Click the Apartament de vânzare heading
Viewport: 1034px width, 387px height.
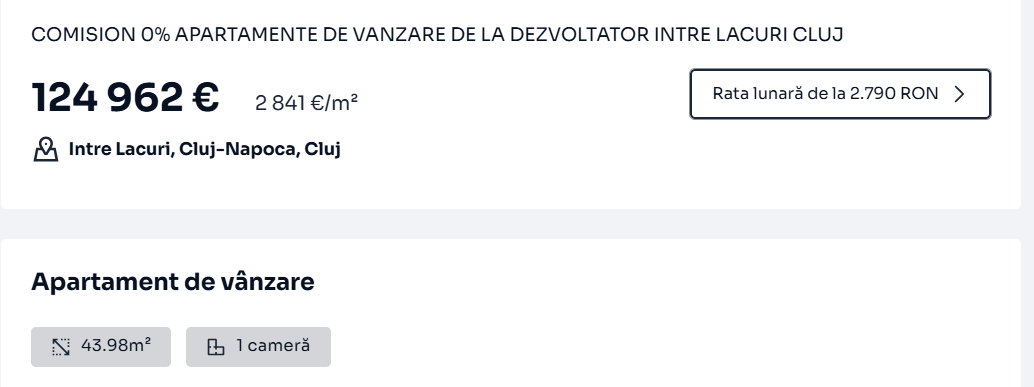point(173,282)
